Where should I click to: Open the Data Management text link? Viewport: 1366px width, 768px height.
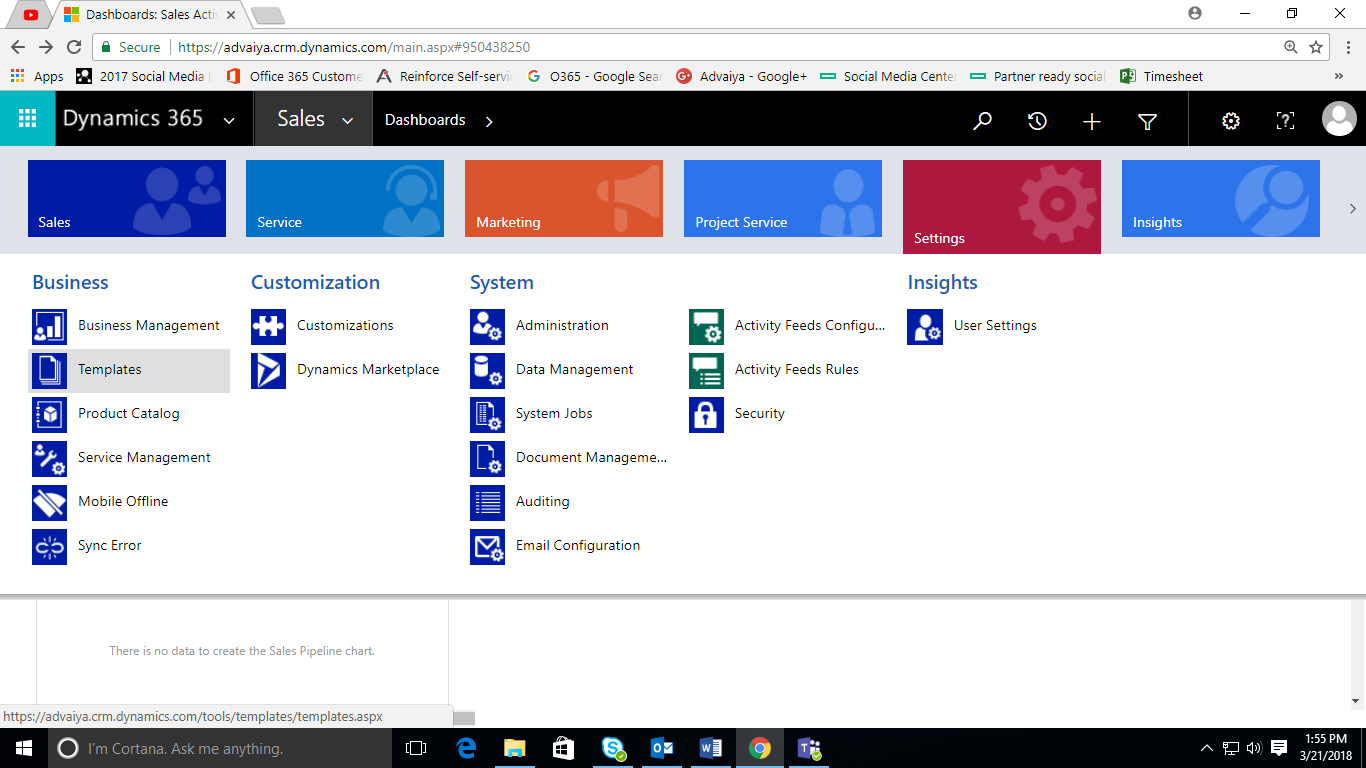coord(575,369)
